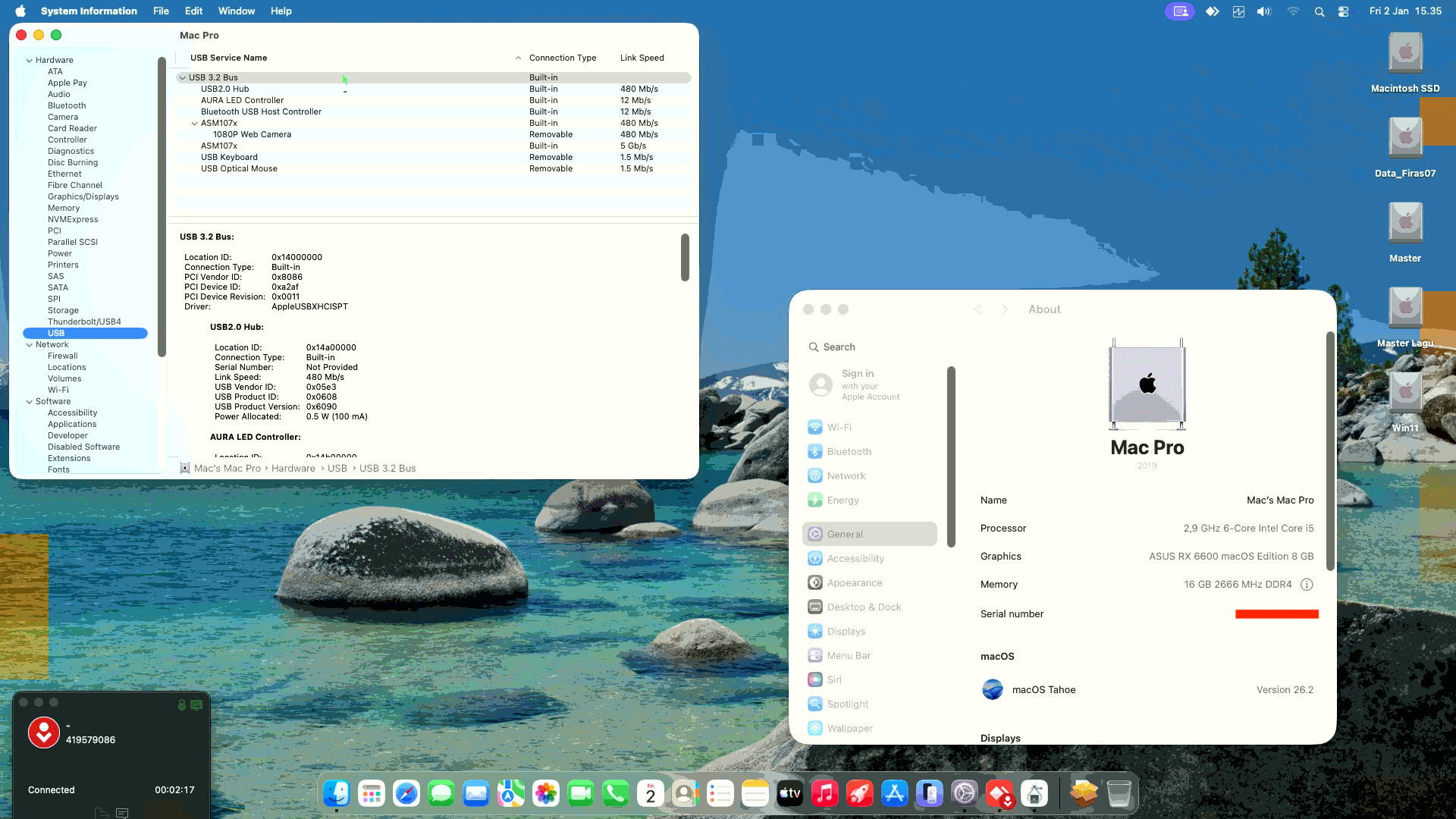Click the System Settings About pane scrollbar
1456x819 pixels.
1329,451
